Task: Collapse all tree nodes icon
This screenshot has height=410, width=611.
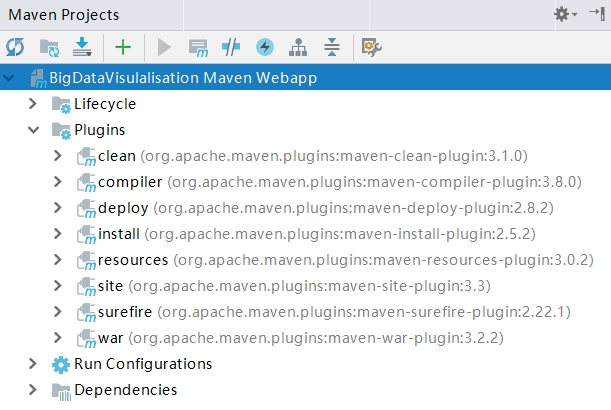Action: 332,47
